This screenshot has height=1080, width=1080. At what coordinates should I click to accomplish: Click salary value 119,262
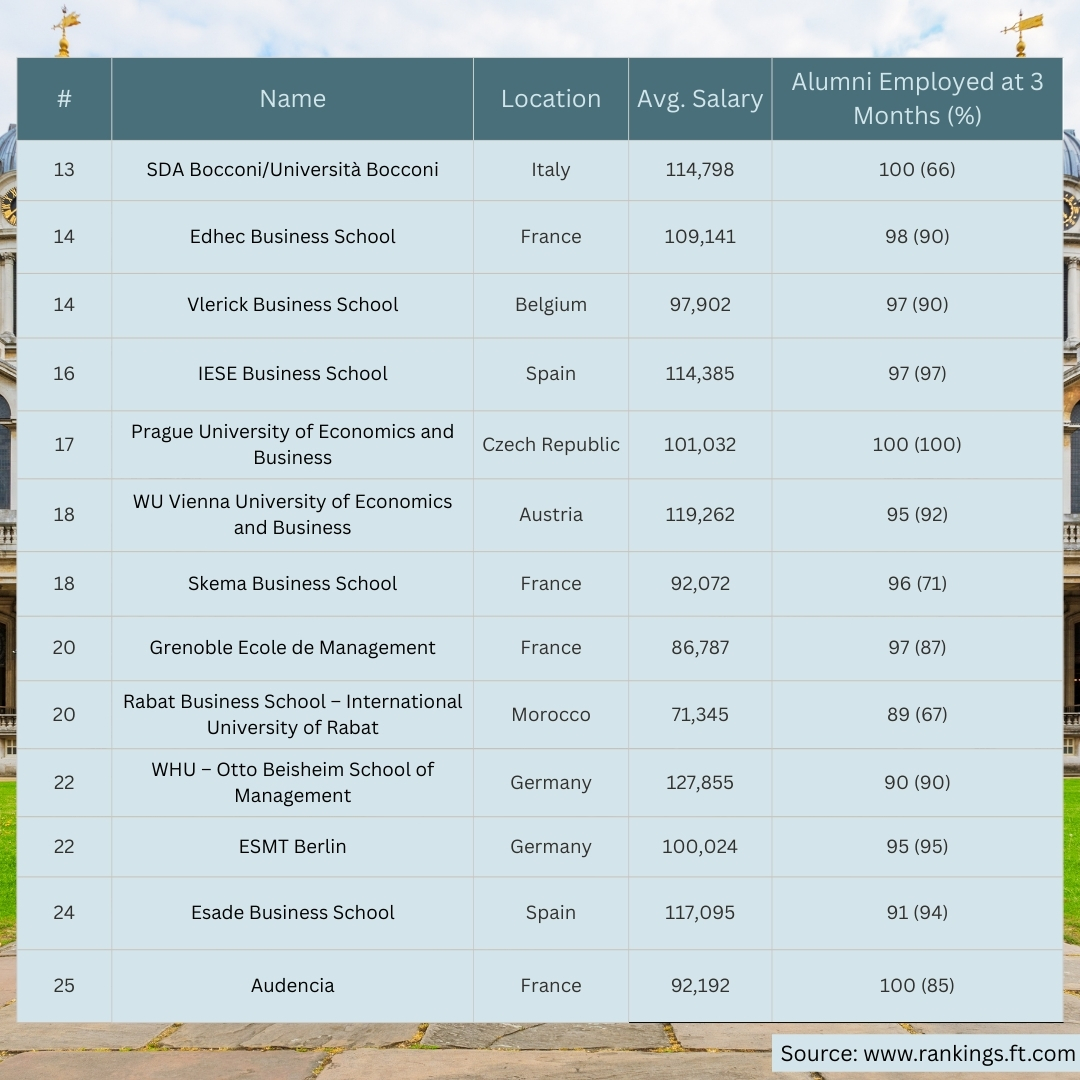(700, 515)
